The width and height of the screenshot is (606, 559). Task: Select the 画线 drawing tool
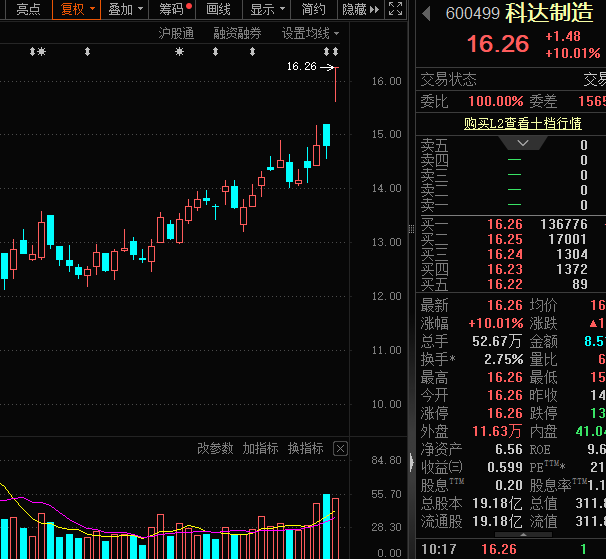pyautogui.click(x=218, y=9)
